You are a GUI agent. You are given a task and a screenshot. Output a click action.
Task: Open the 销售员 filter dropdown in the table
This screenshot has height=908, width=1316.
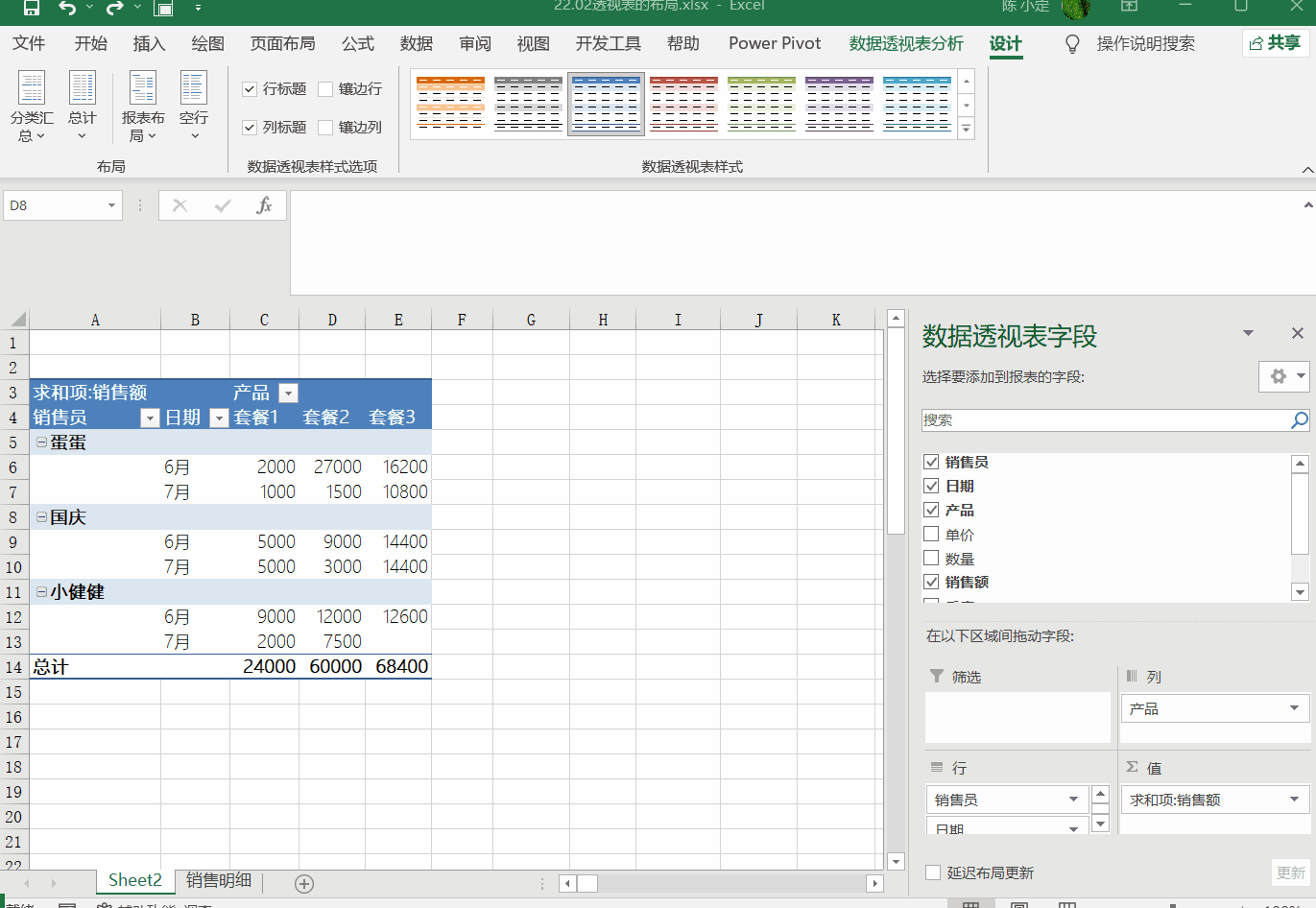click(x=150, y=418)
